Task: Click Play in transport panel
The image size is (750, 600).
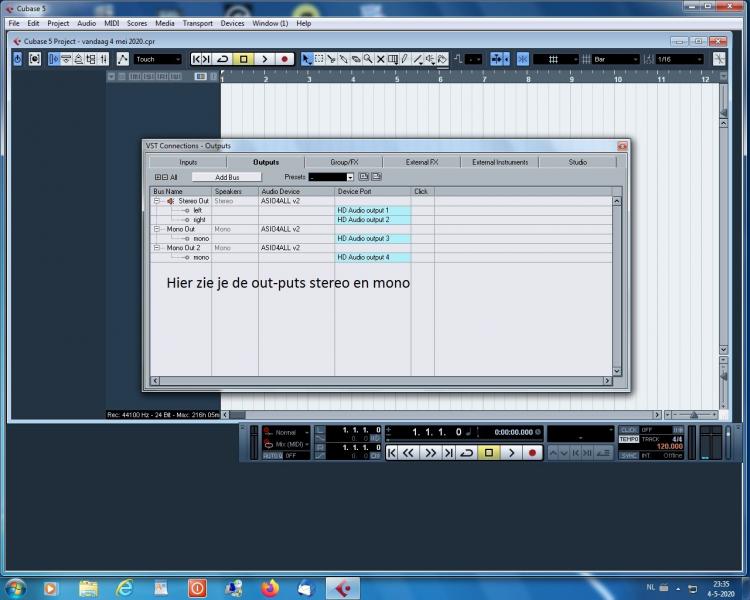Action: (x=511, y=453)
